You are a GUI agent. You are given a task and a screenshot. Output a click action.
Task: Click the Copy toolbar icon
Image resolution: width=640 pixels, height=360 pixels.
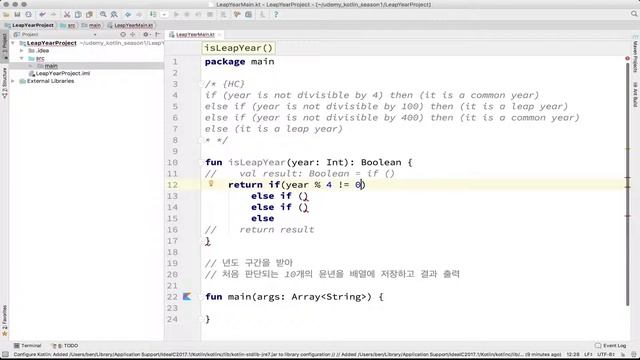[78, 15]
